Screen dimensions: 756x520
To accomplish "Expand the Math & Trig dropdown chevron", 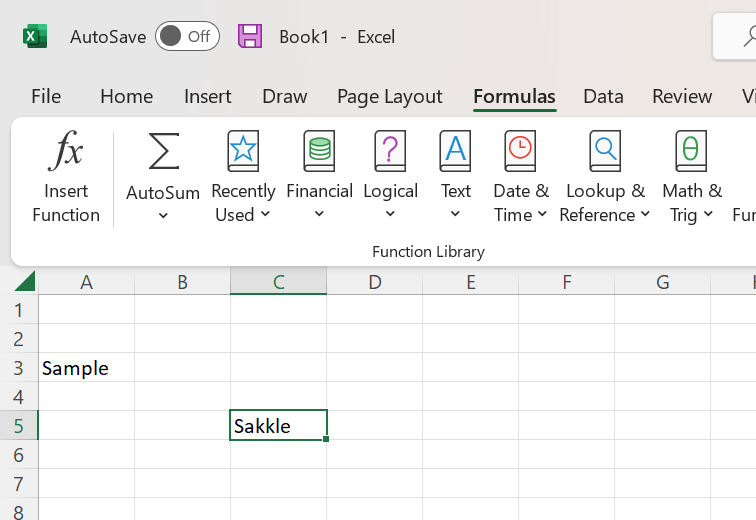I will 708,213.
